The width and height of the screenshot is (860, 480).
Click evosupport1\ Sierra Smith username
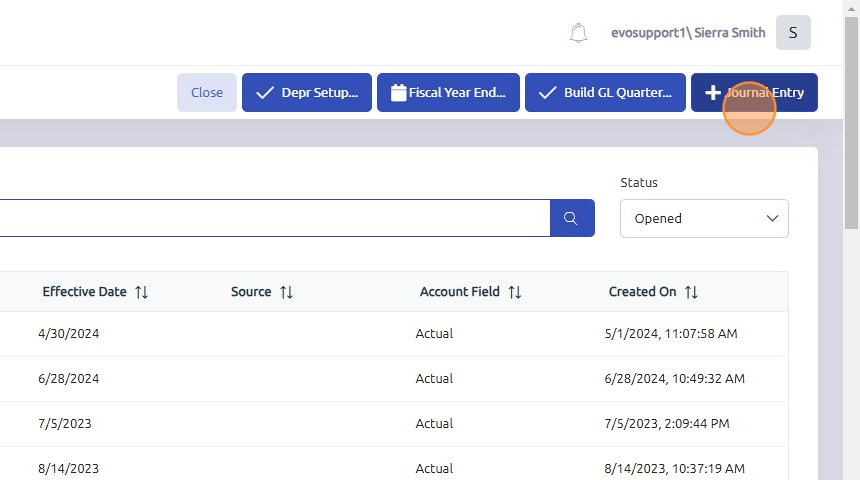click(x=688, y=33)
